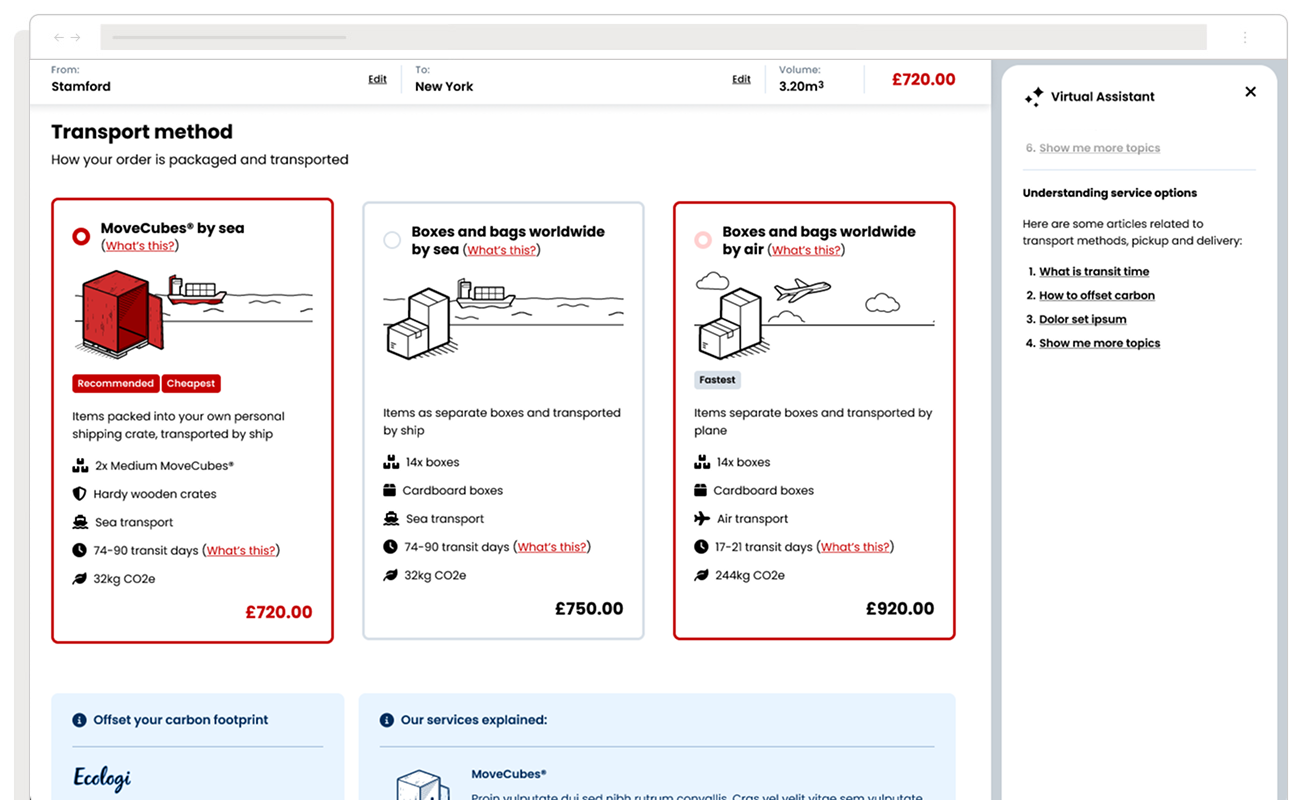Open the How to offset carbon article
This screenshot has width=1300, height=800.
click(1097, 295)
